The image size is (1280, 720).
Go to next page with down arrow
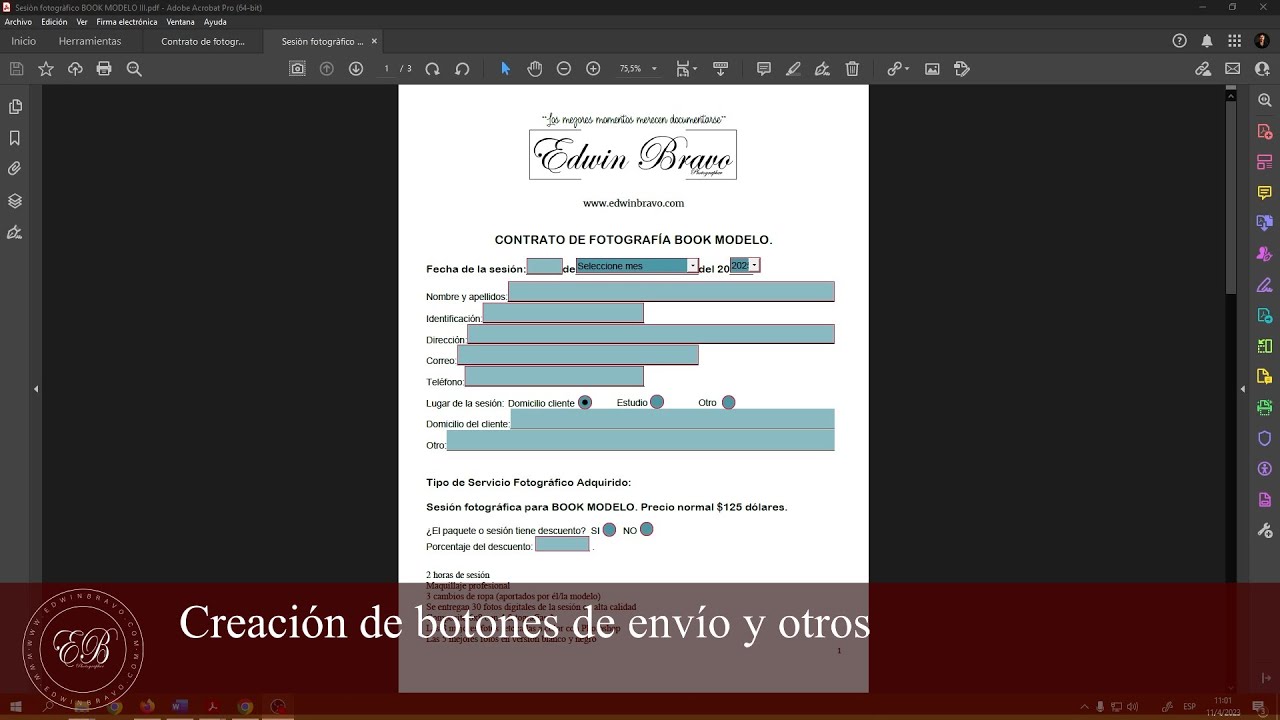tap(356, 69)
